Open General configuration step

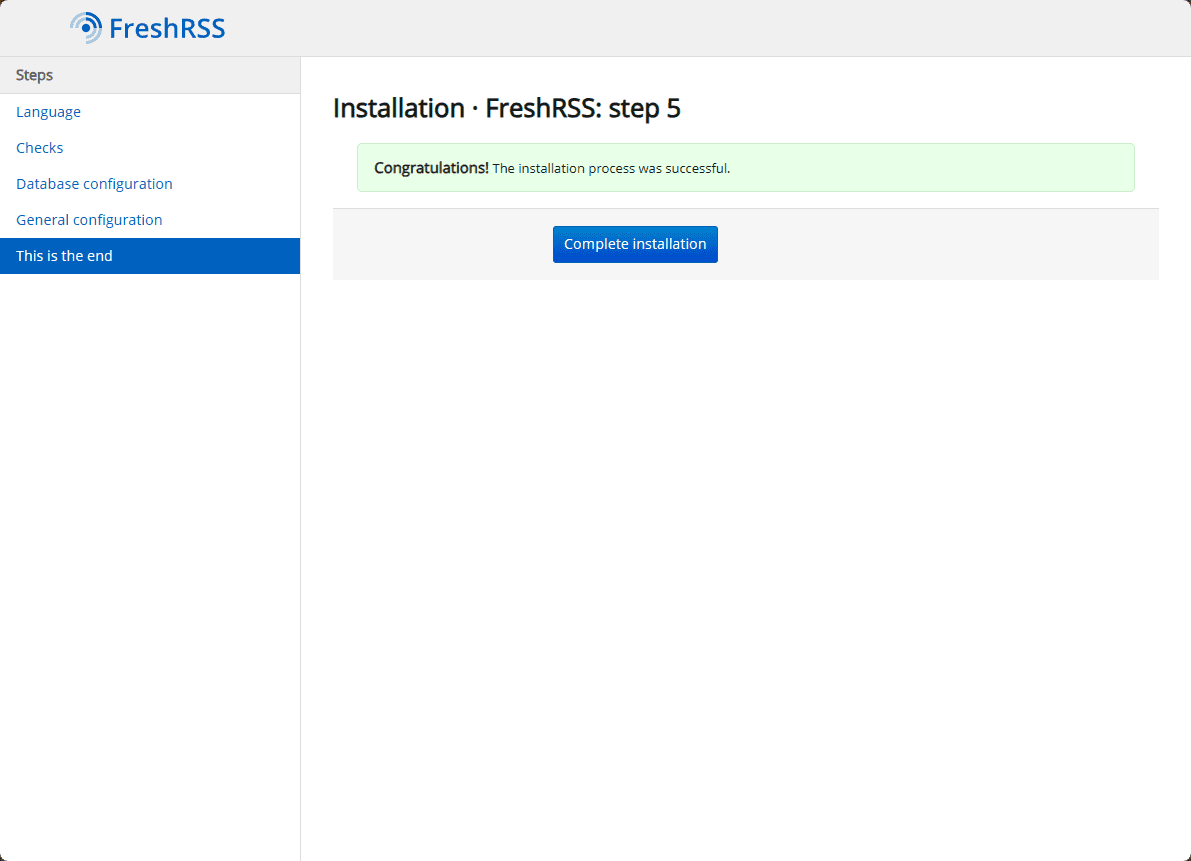click(150, 220)
